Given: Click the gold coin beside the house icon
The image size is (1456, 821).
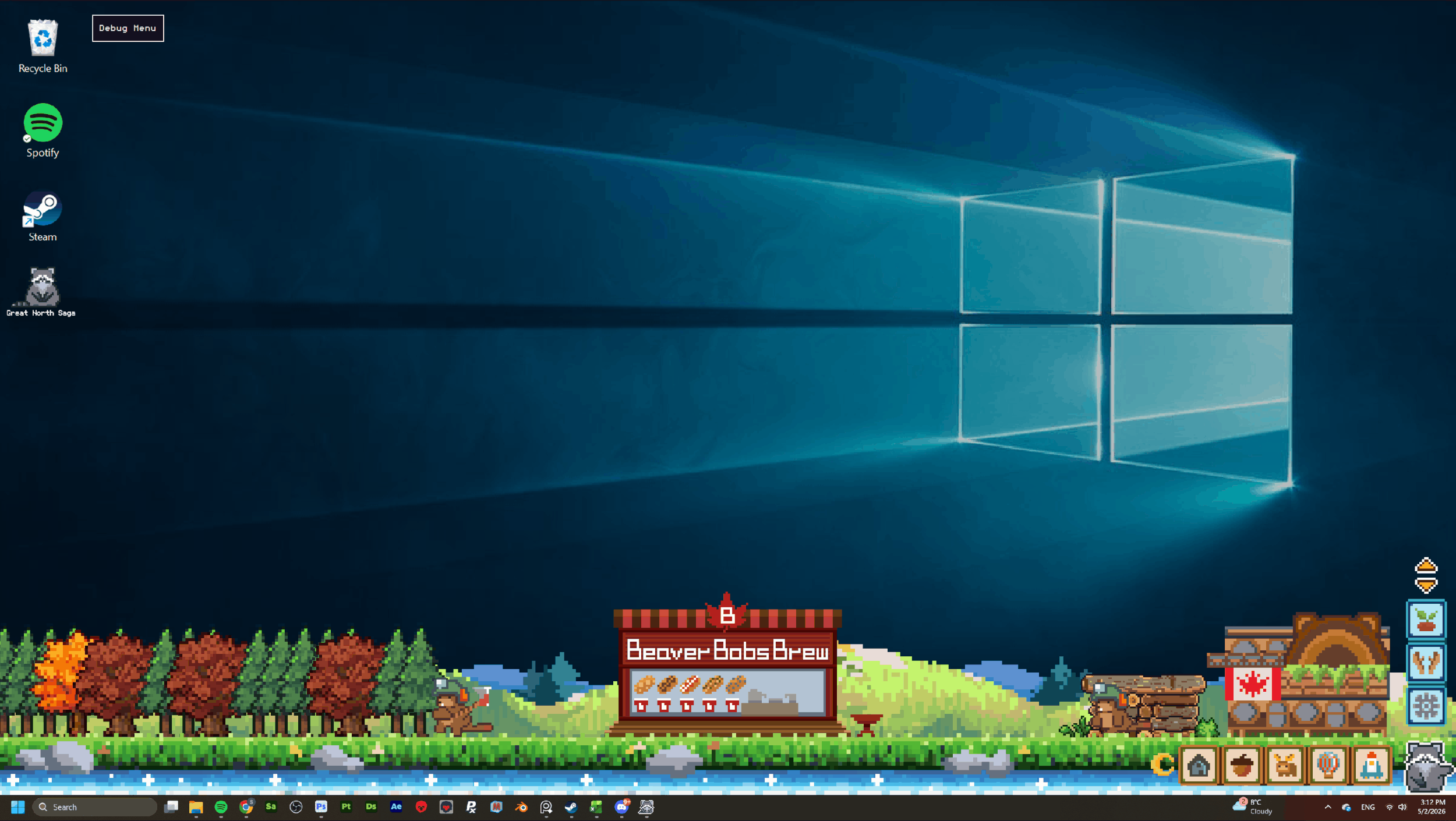Looking at the screenshot, I should pyautogui.click(x=1162, y=765).
